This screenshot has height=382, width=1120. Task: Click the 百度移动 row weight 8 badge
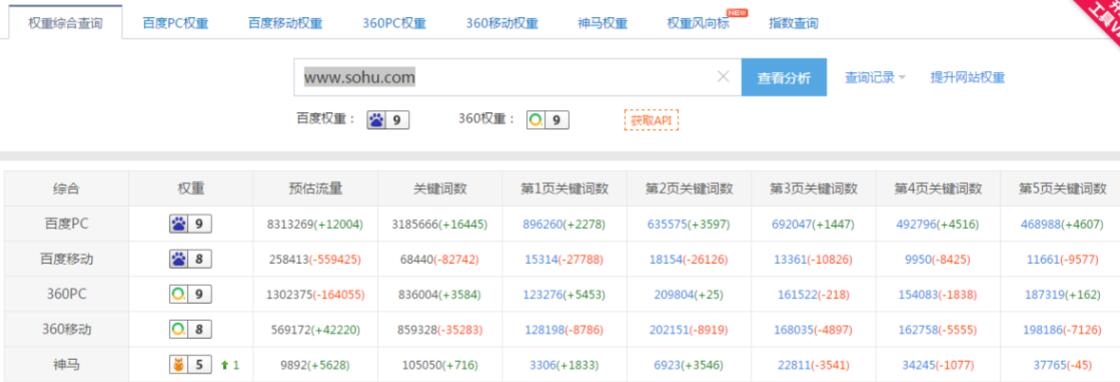190,259
